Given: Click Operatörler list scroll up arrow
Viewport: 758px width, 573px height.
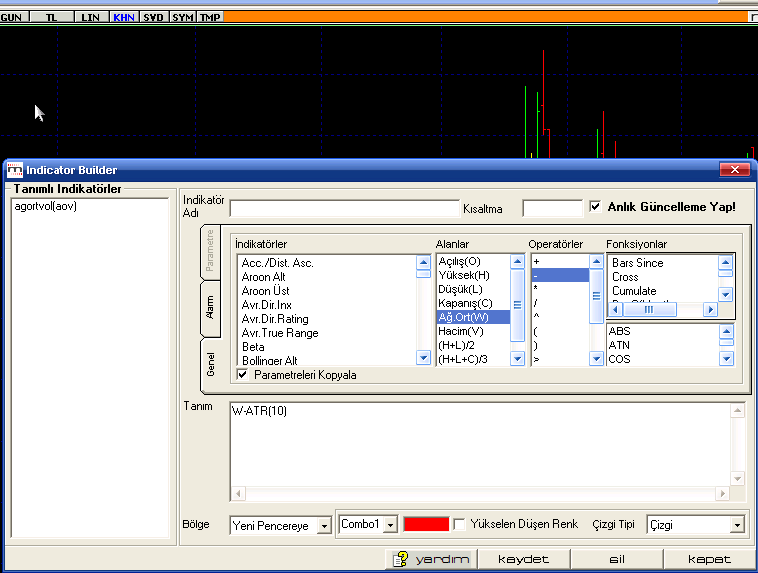Looking at the screenshot, I should [596, 262].
